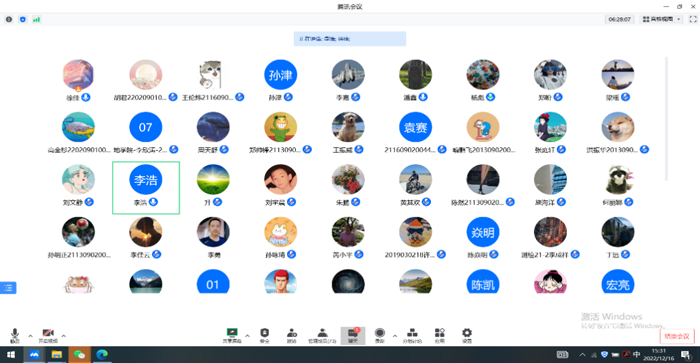Select the blue 07 participant avatar
Image resolution: width=700 pixels, height=363 pixels.
[146, 127]
